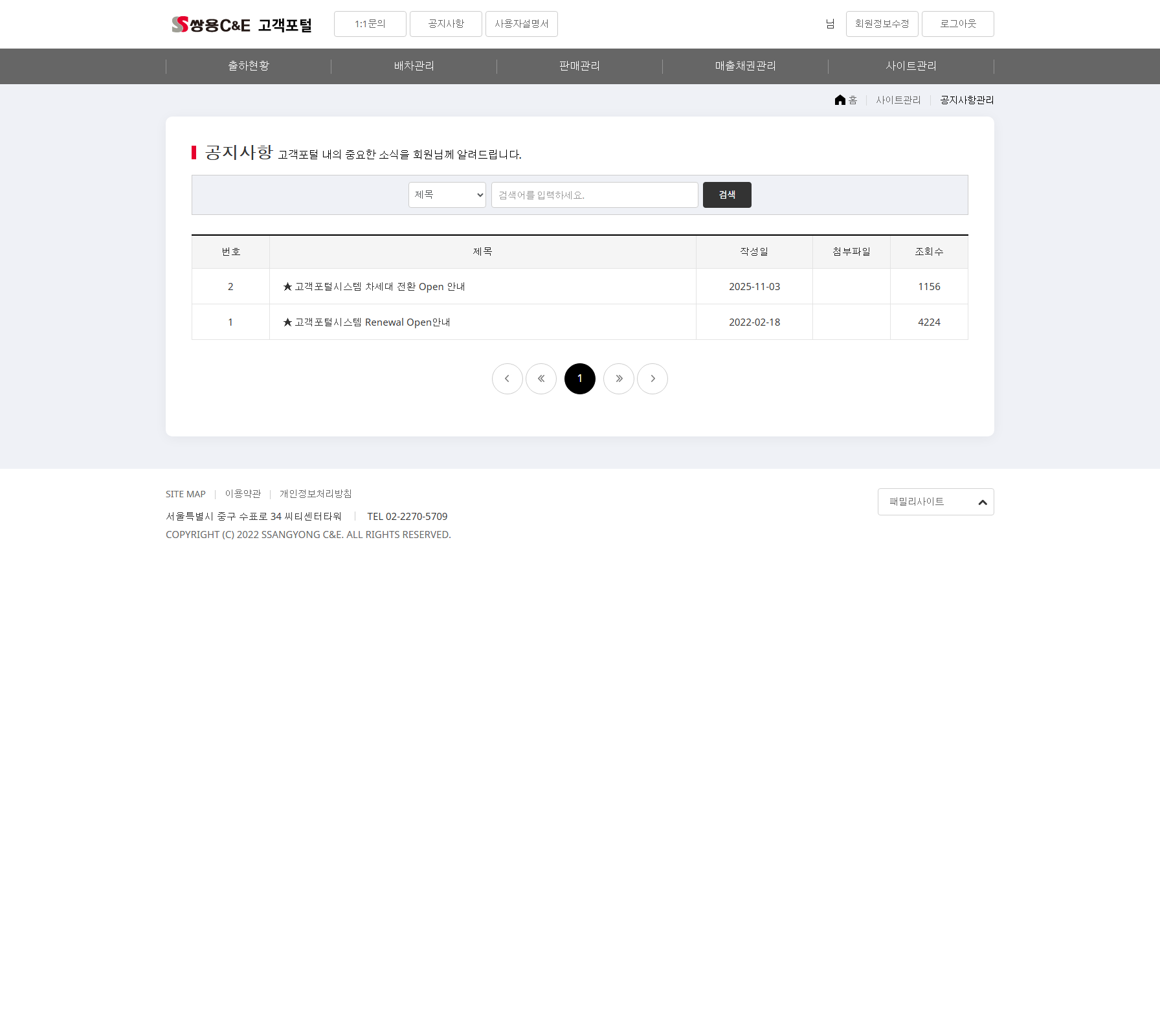
Task: Go to home via breadcrumb house icon
Action: pyautogui.click(x=840, y=100)
